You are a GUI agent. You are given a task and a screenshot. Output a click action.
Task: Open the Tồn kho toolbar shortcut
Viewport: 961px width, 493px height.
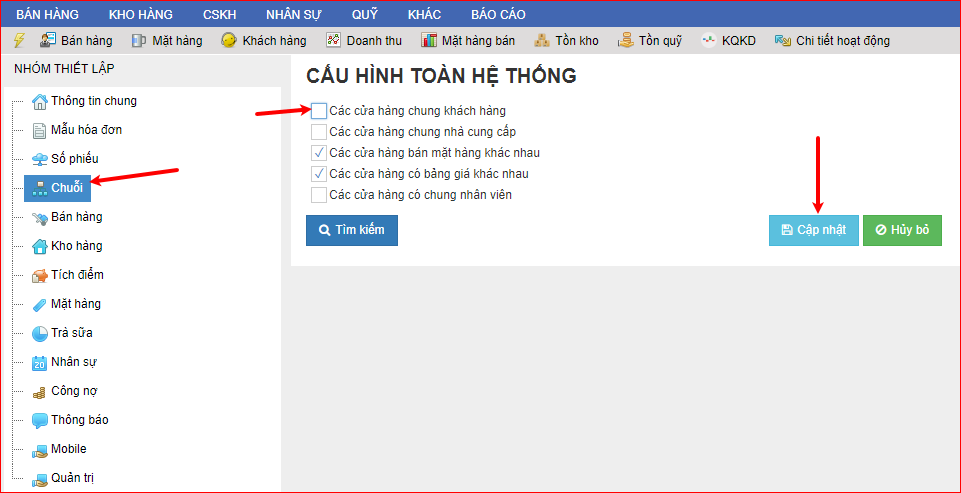point(566,41)
